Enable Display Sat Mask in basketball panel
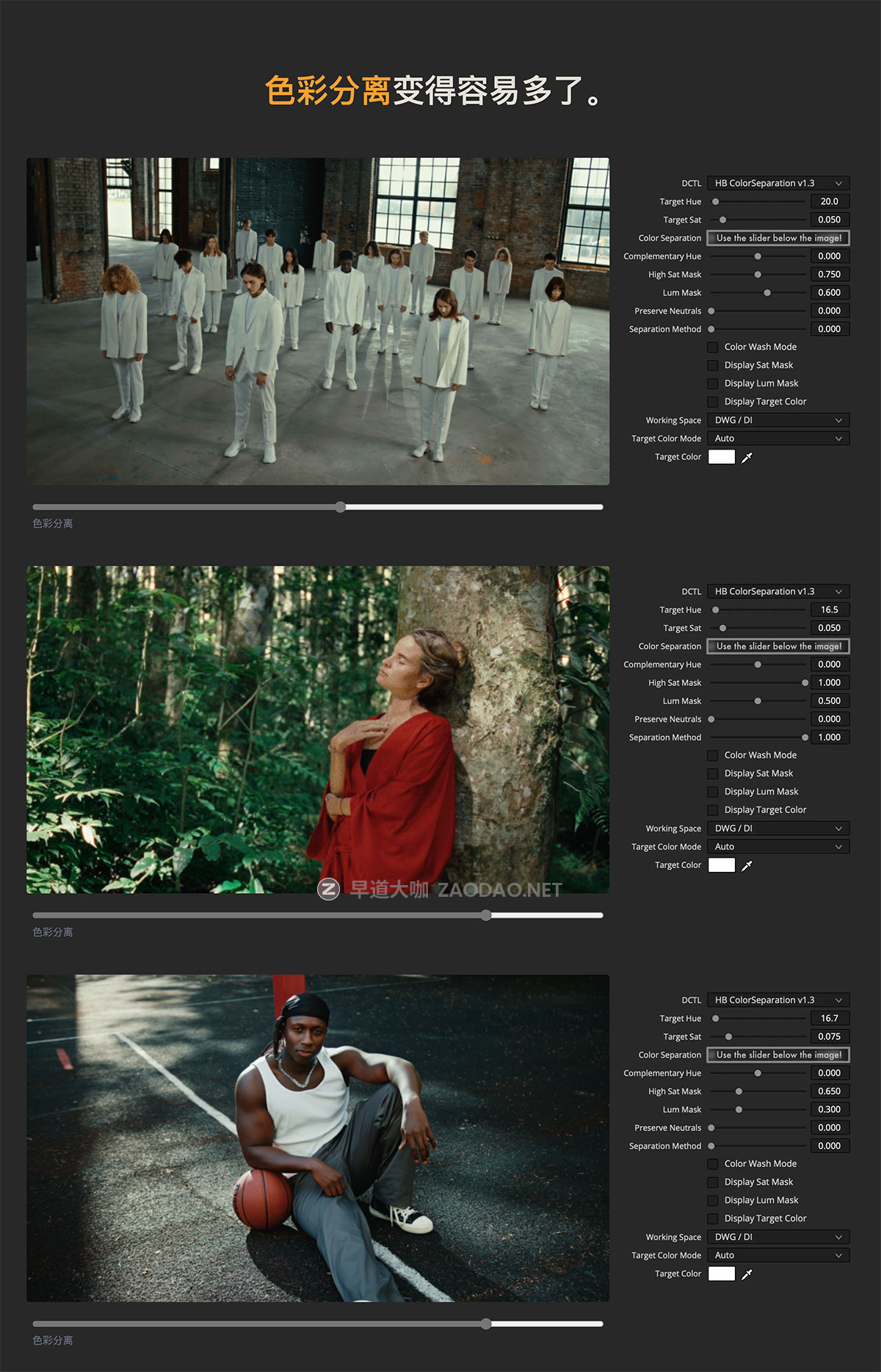The height and width of the screenshot is (1372, 881). click(713, 1183)
